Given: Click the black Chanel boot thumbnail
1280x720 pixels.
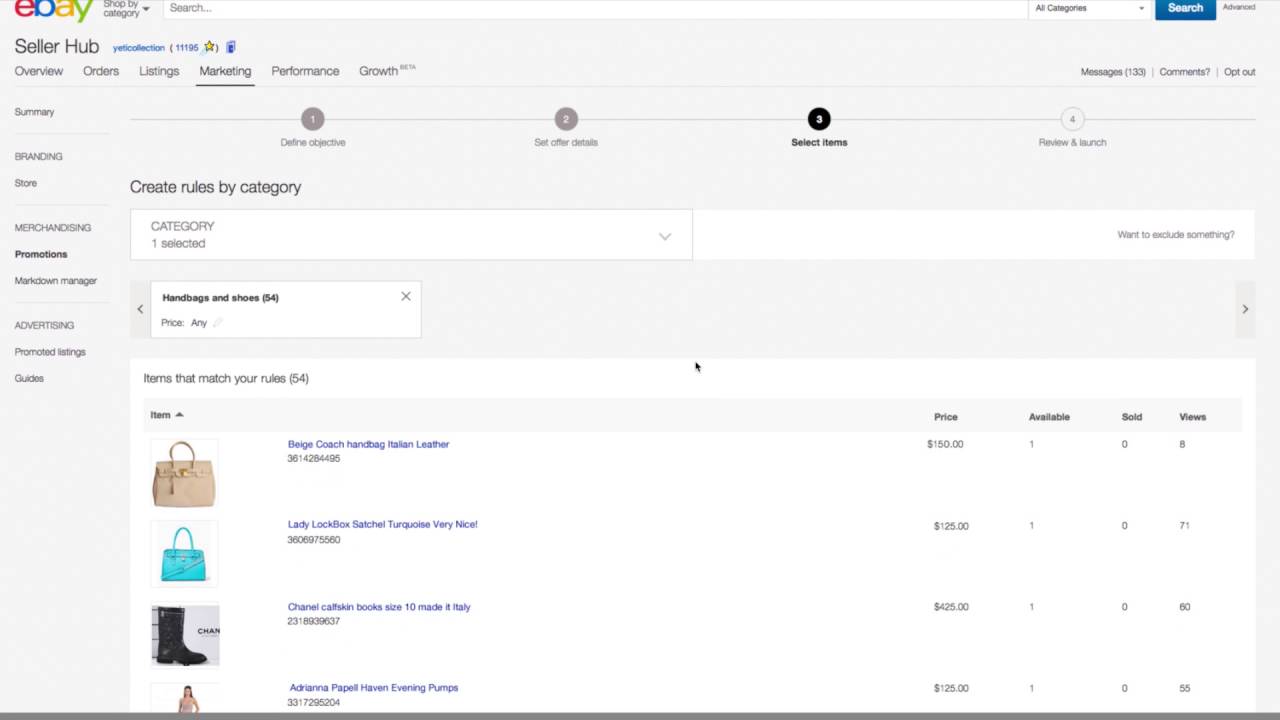Looking at the screenshot, I should pyautogui.click(x=185, y=635).
